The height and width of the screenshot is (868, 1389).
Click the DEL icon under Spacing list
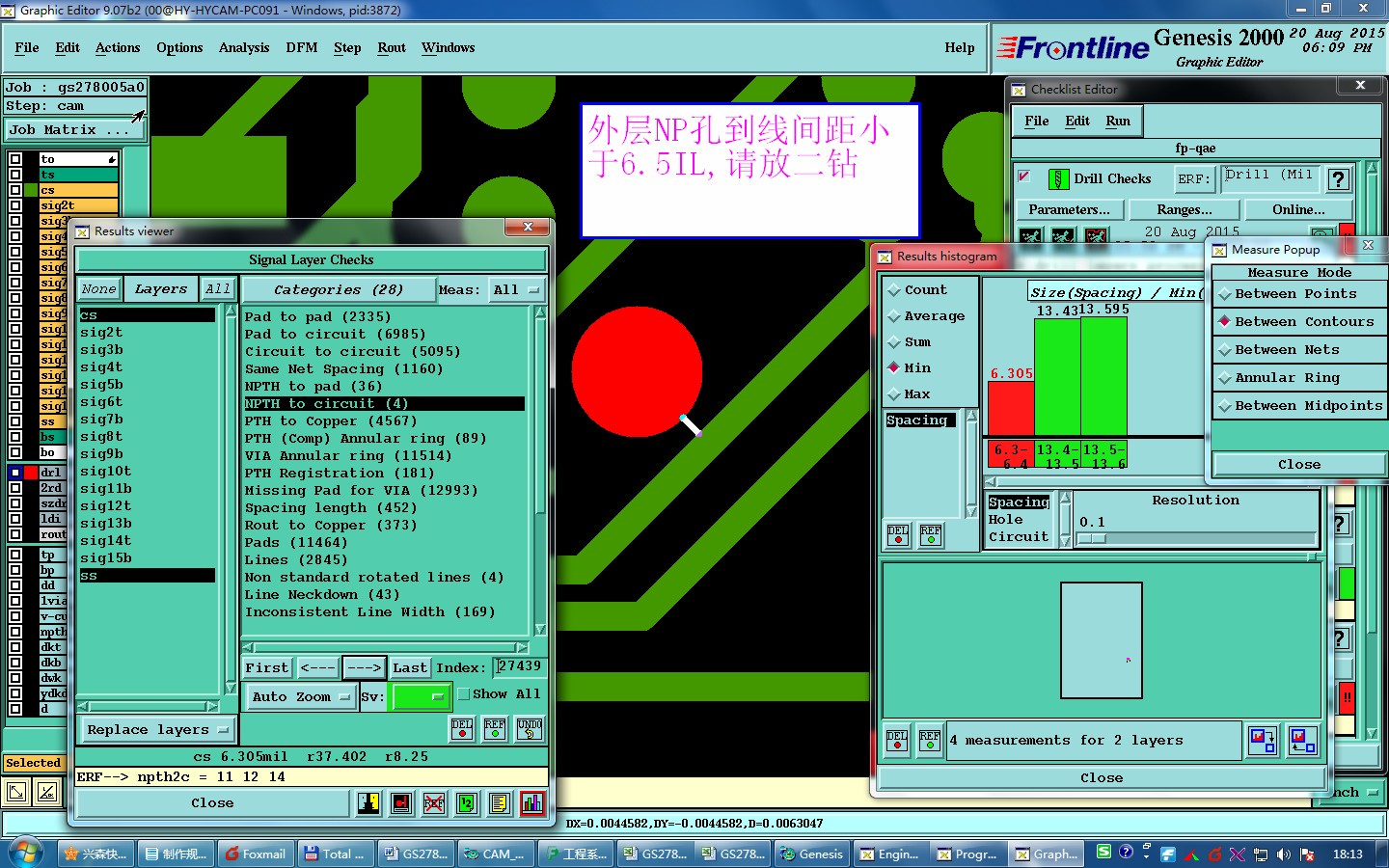[x=897, y=534]
